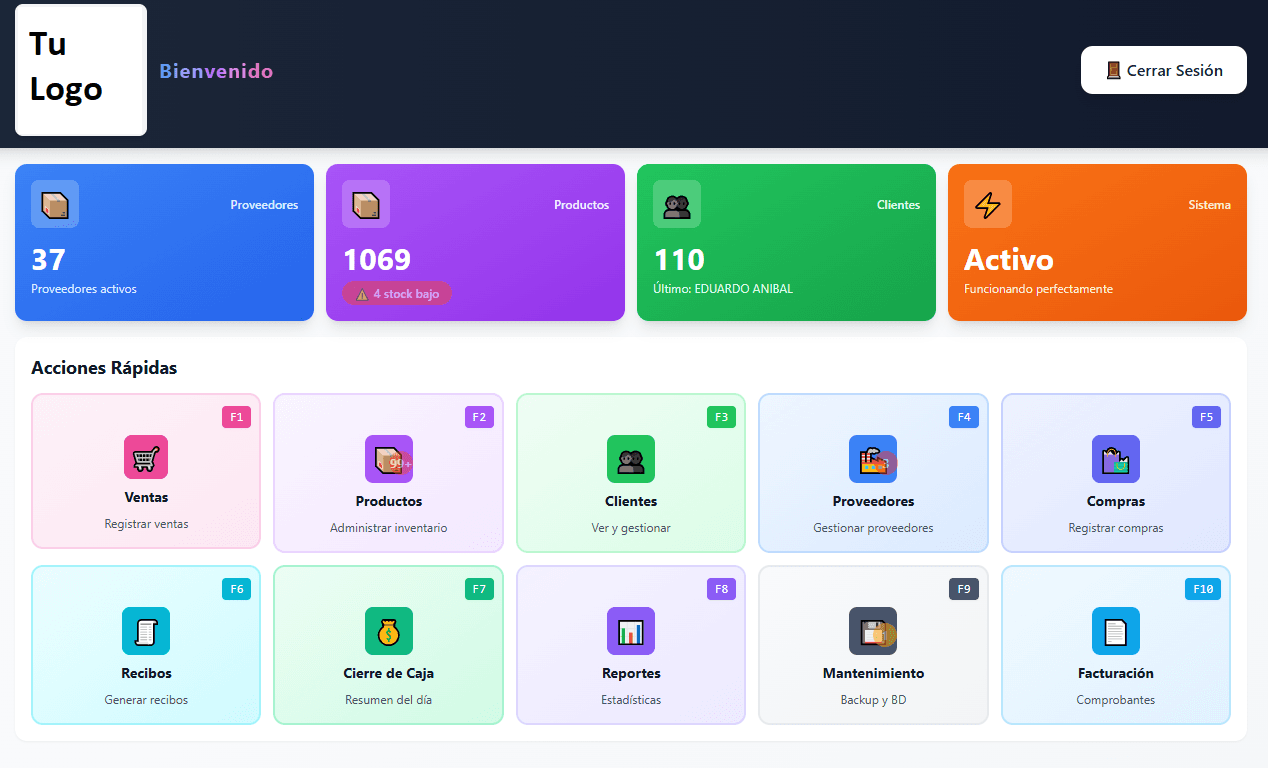Viewport: 1268px width, 768px height.
Task: Click the F7 shortcut badge
Action: tap(479, 589)
